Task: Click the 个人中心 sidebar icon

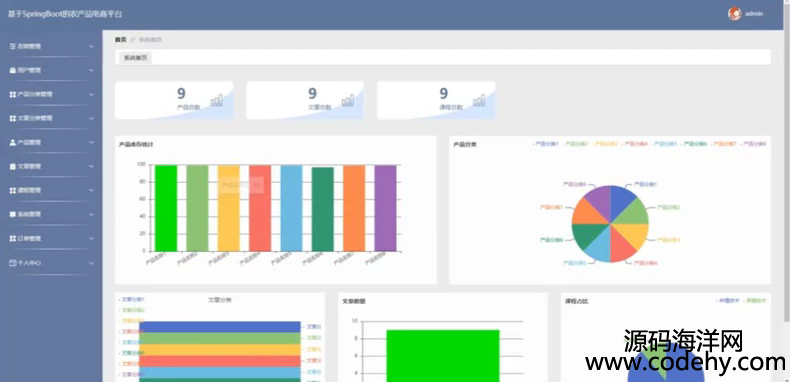Action: 13,263
